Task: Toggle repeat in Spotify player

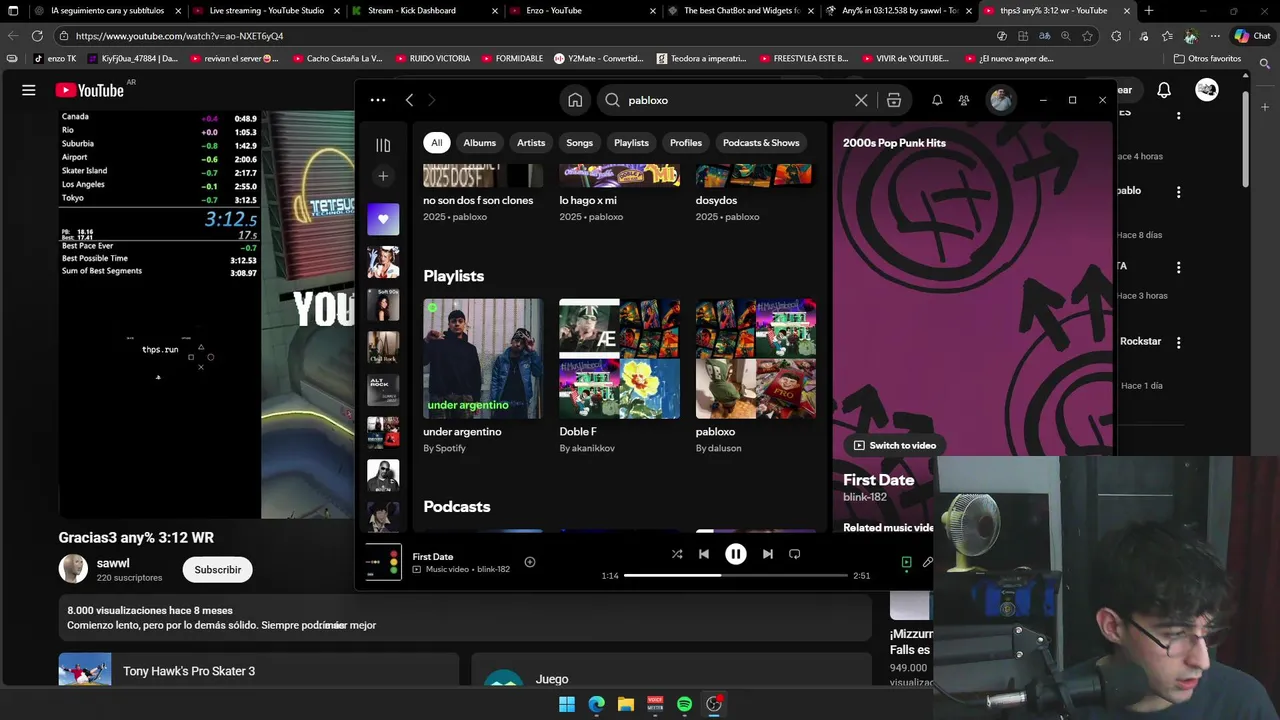Action: [x=795, y=554]
